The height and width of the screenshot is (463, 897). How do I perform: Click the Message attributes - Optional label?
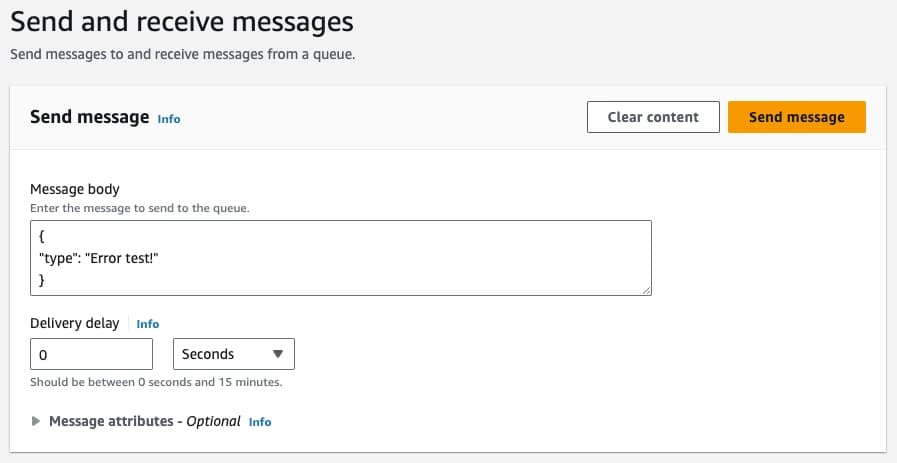click(145, 421)
